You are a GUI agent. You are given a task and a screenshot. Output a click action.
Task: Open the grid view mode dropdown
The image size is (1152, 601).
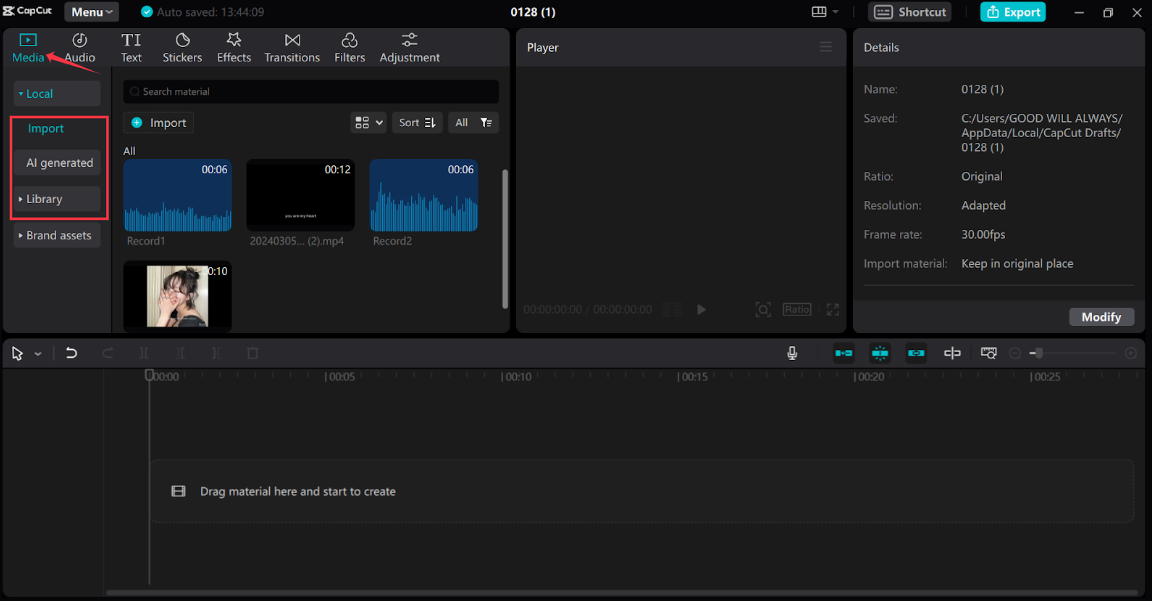369,123
